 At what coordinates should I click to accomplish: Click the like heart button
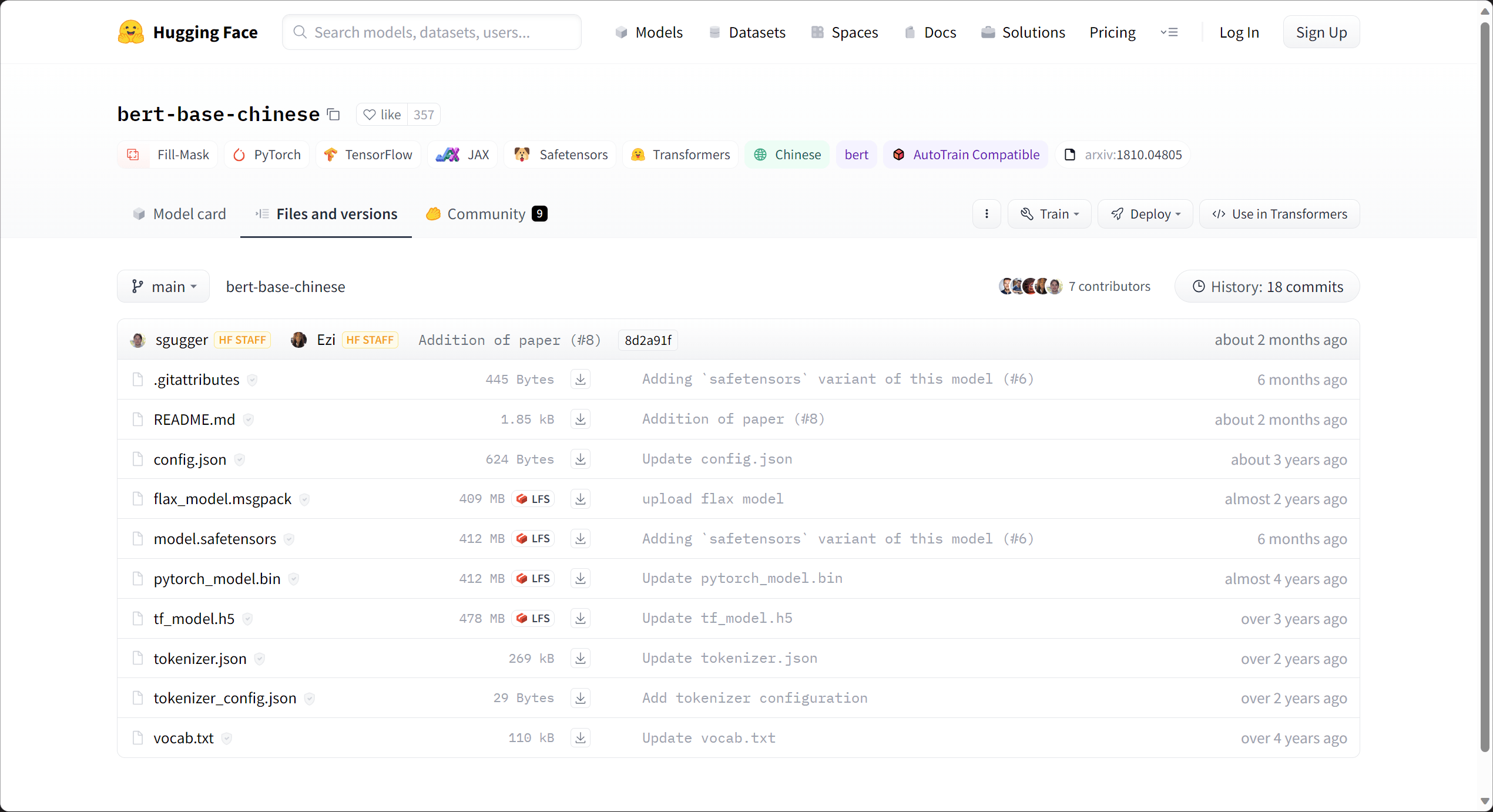tap(382, 115)
